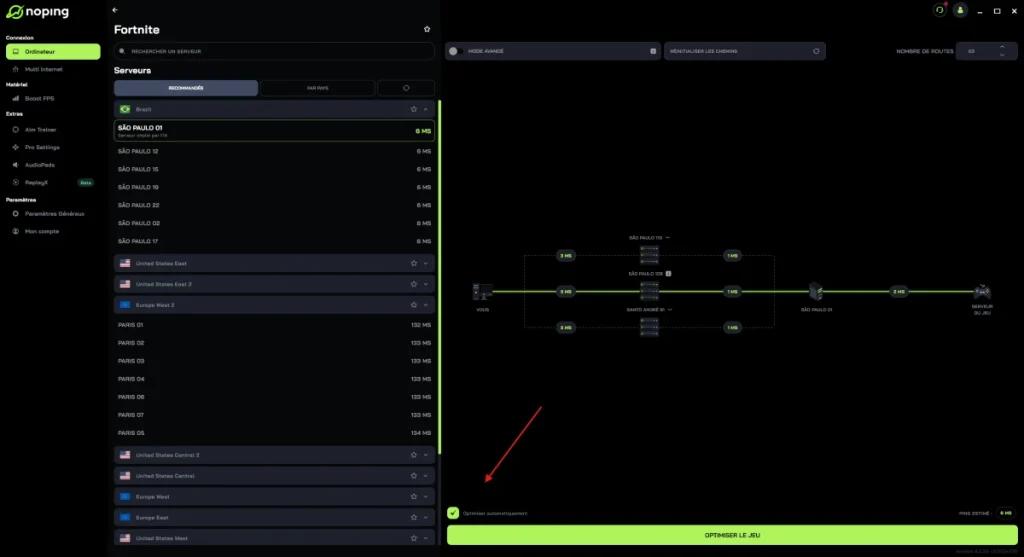This screenshot has width=1024, height=557.
Task: Click the server list scrollbar
Action: tap(439, 277)
